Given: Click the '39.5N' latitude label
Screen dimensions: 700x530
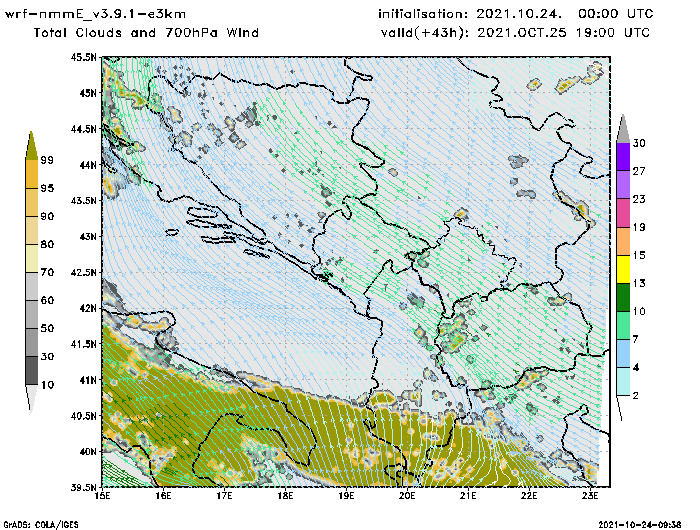Looking at the screenshot, I should coord(83,488).
